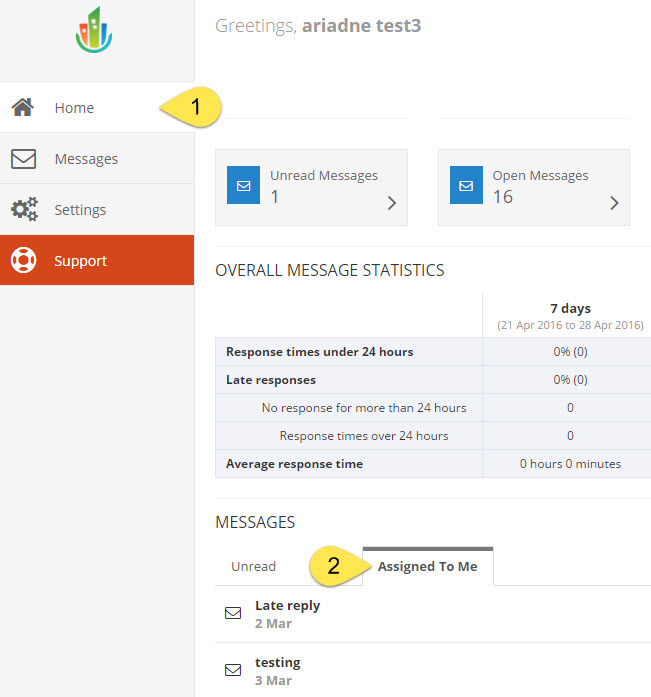Click the blue Unread Messages envelope icon
The height and width of the screenshot is (697, 651).
click(243, 186)
